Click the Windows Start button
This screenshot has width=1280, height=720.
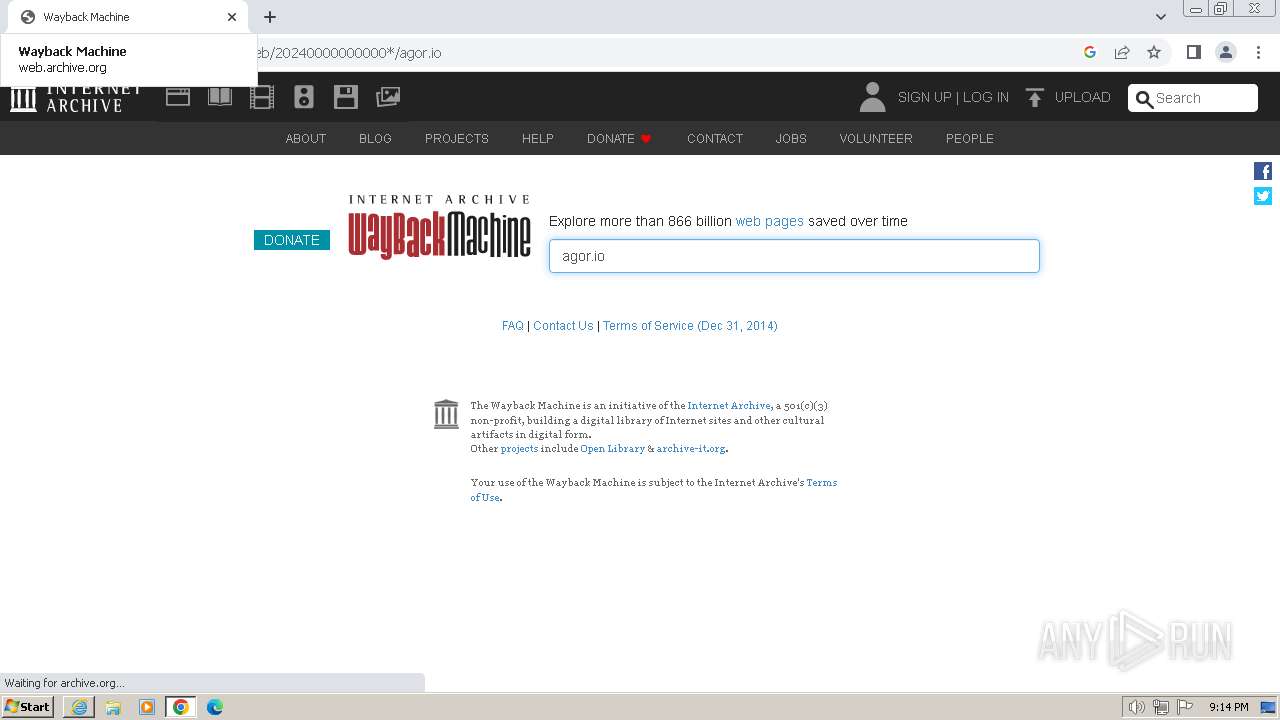(x=28, y=707)
